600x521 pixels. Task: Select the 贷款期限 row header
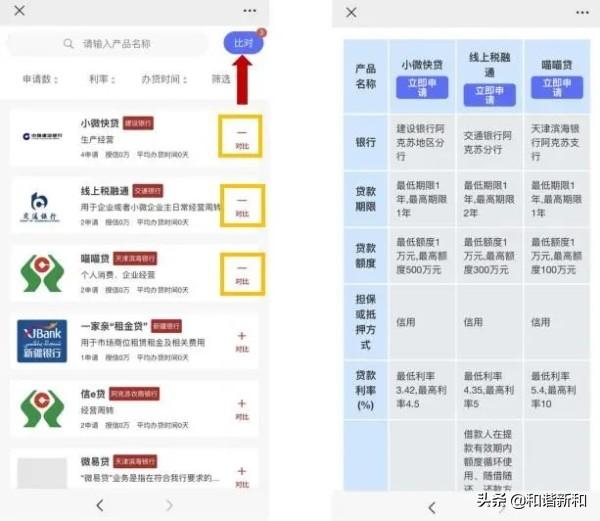[x=365, y=199]
